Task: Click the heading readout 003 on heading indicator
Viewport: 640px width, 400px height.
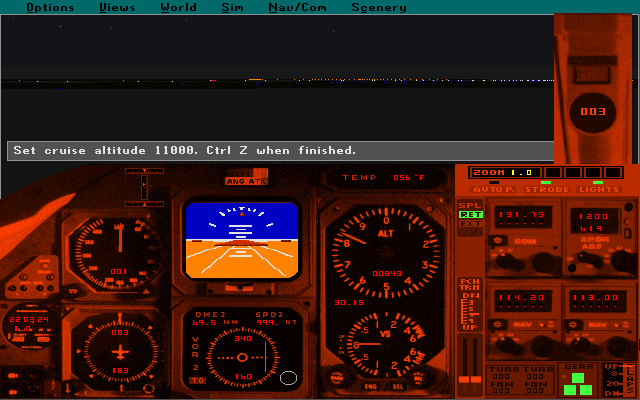Action: click(120, 333)
